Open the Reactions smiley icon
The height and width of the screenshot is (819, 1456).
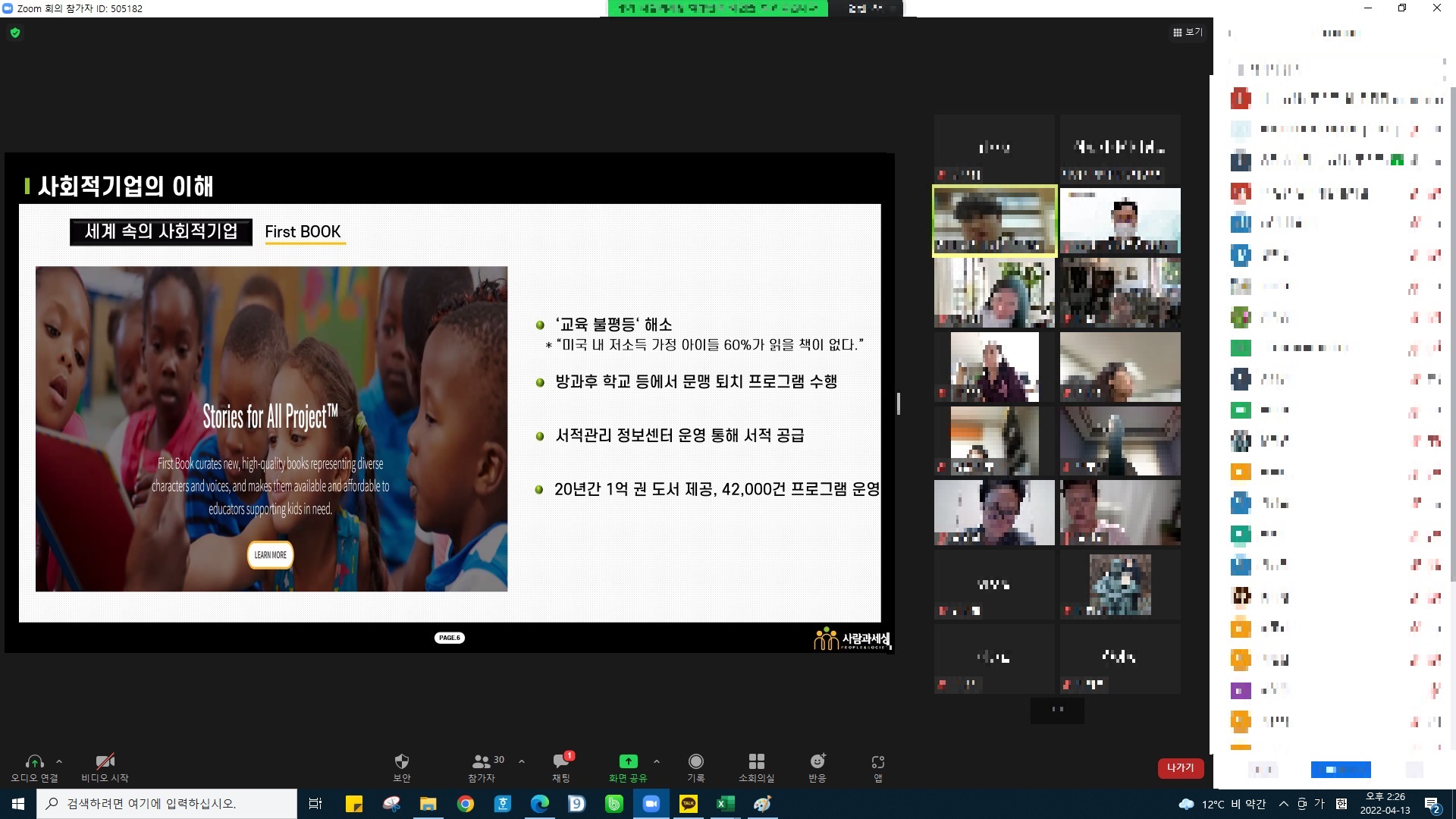coord(817,761)
